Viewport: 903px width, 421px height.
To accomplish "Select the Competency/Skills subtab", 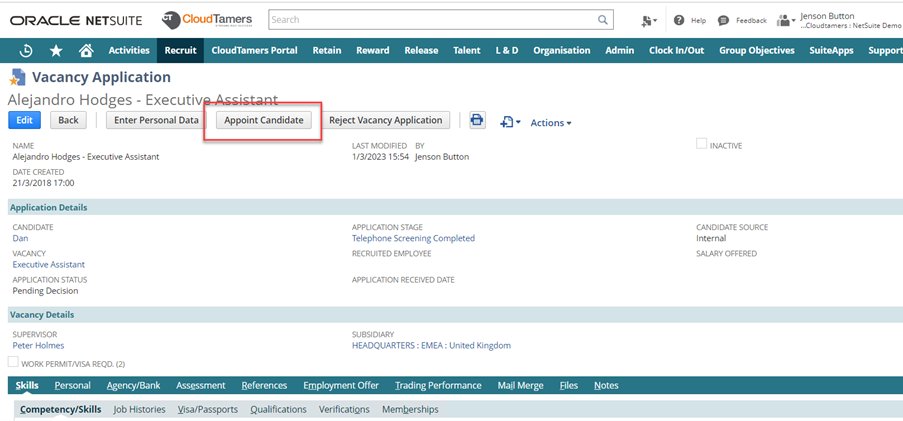I will pyautogui.click(x=60, y=409).
